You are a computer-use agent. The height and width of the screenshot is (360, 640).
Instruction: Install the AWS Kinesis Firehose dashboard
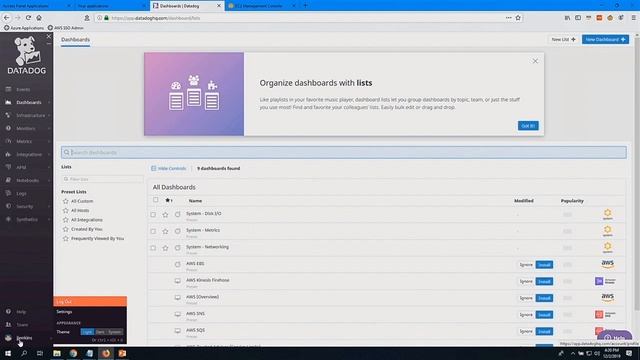pyautogui.click(x=544, y=282)
